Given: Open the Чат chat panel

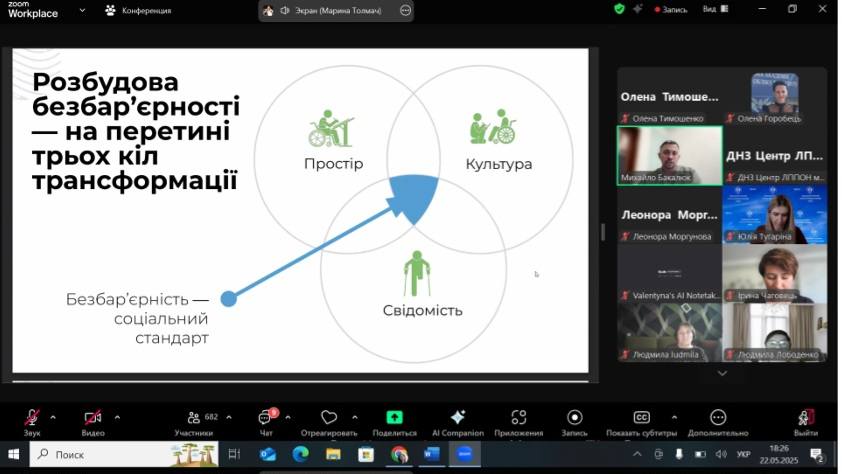Looking at the screenshot, I should pos(266,418).
